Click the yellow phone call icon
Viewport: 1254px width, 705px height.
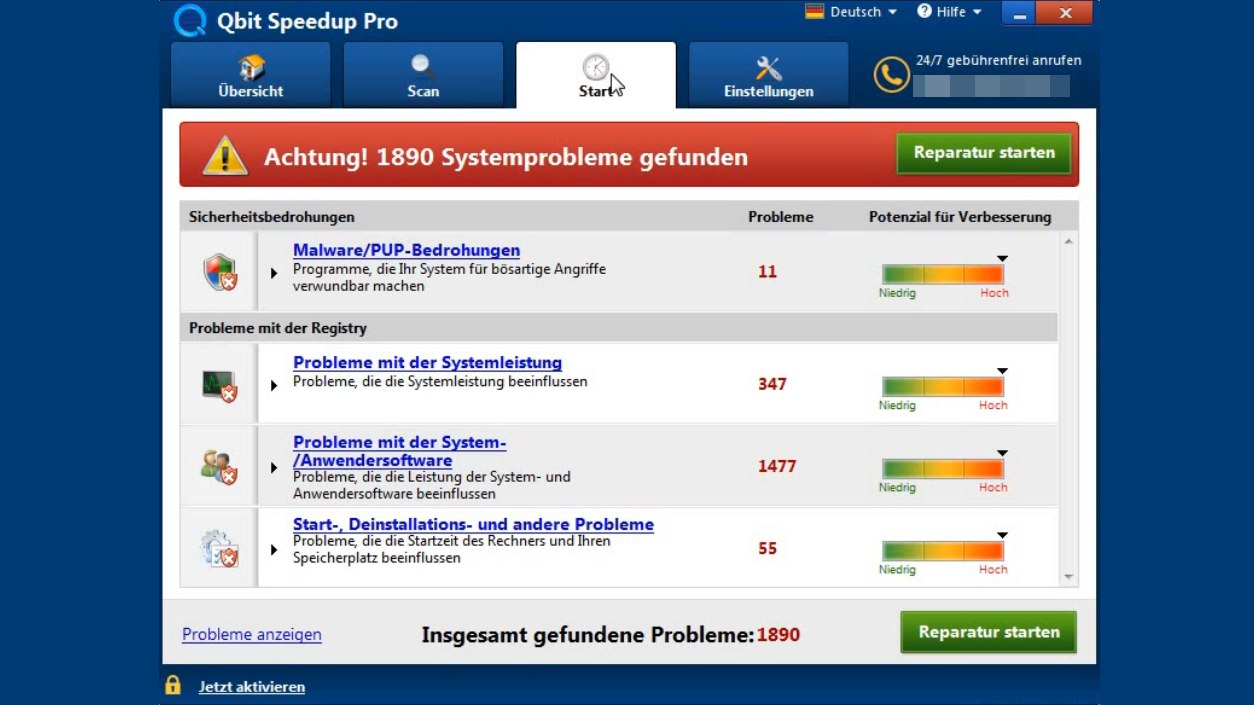point(891,74)
